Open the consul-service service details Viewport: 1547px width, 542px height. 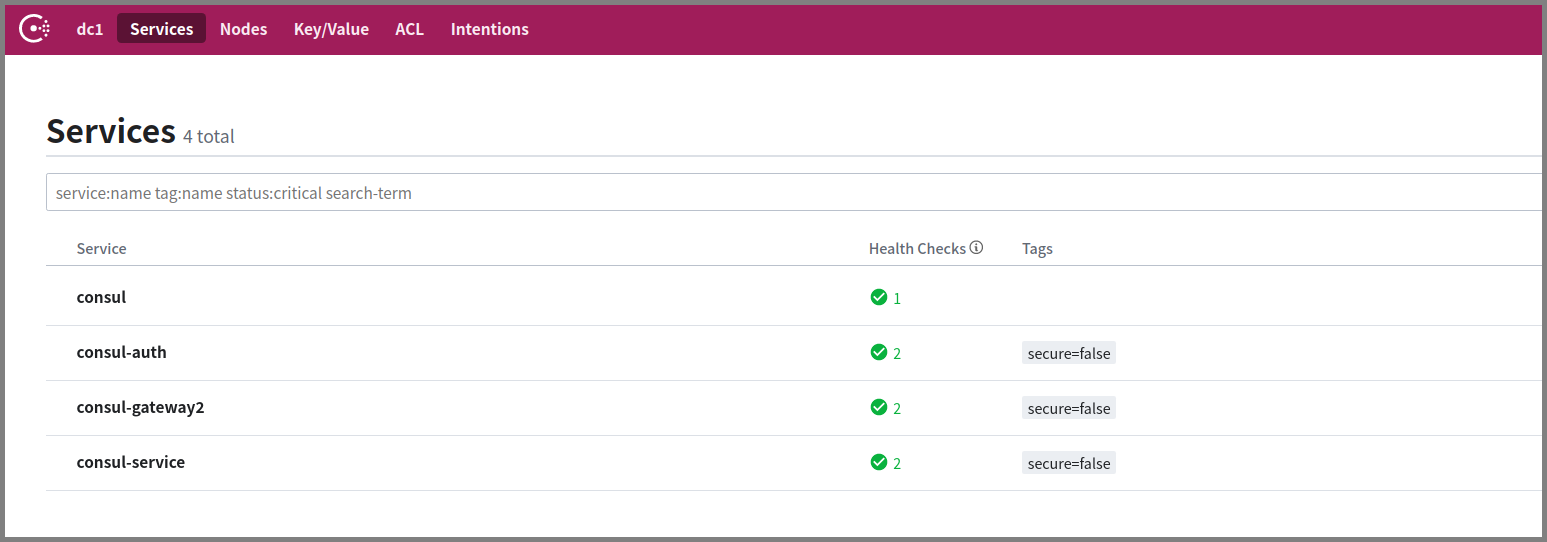pos(130,462)
